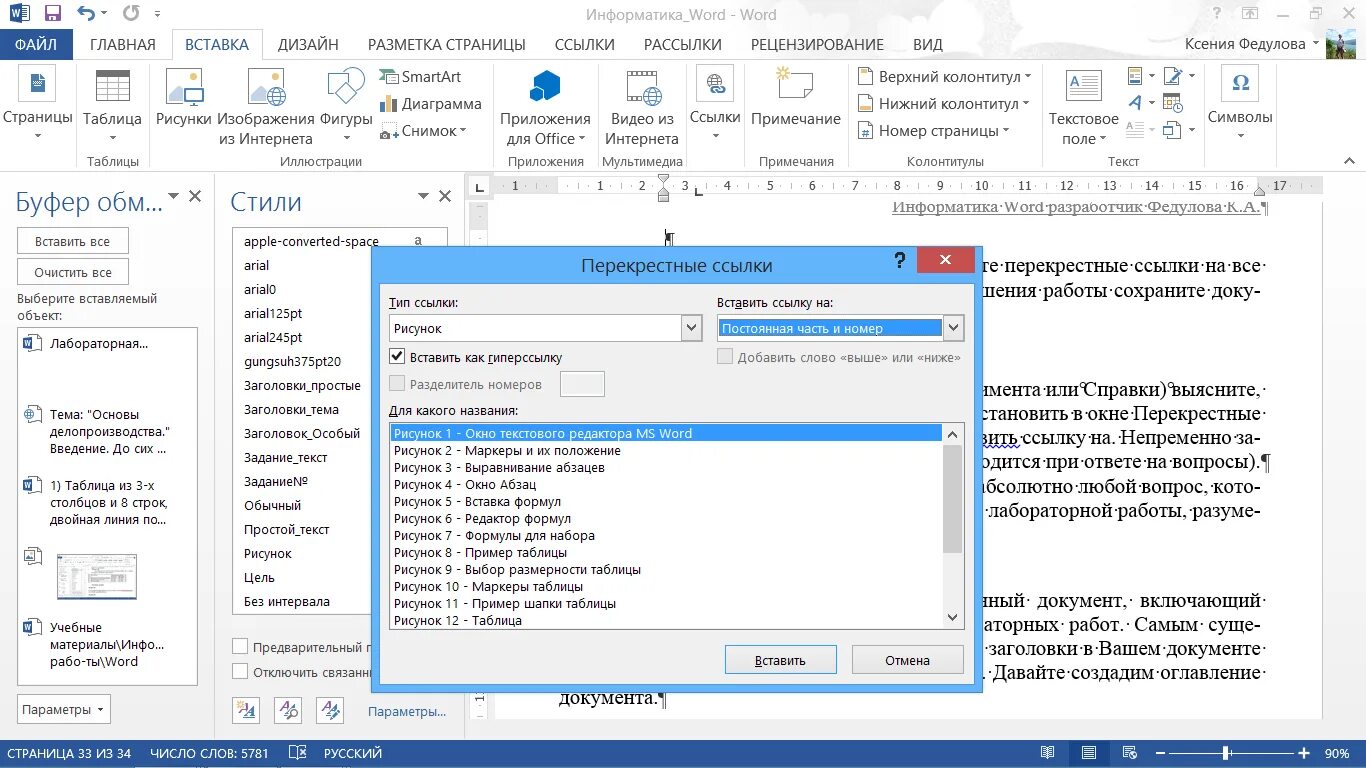Open the Параметры... link in Styles pane

406,711
